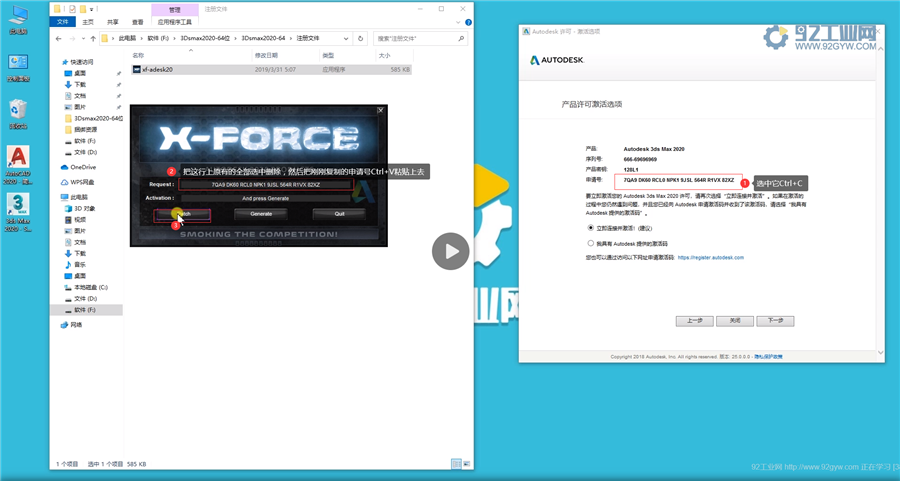Screen dimensions: 900x481
Task: Open the 主页 ribbon tab
Action: (x=88, y=22)
